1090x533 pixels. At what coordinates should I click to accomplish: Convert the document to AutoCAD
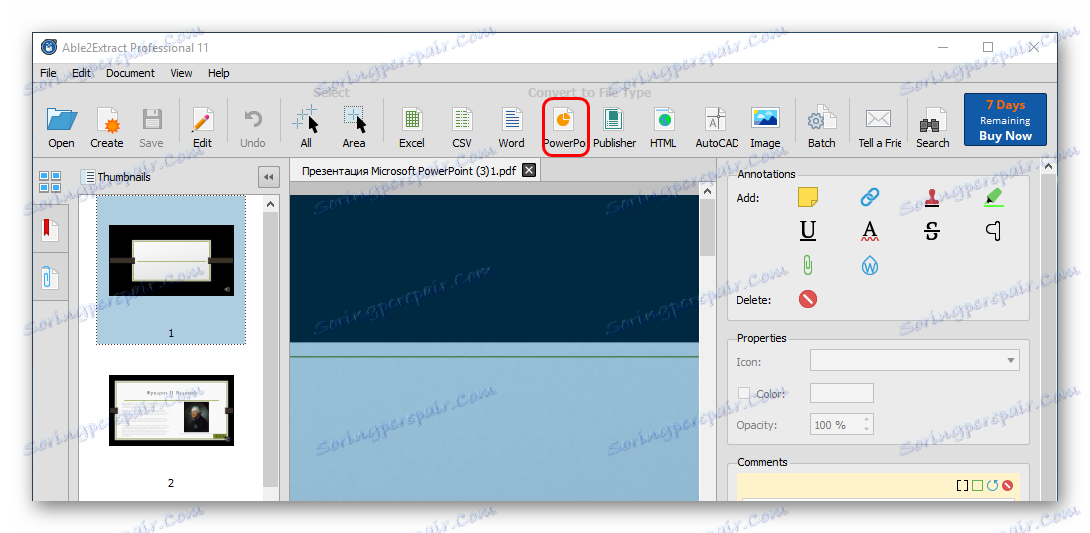(716, 127)
